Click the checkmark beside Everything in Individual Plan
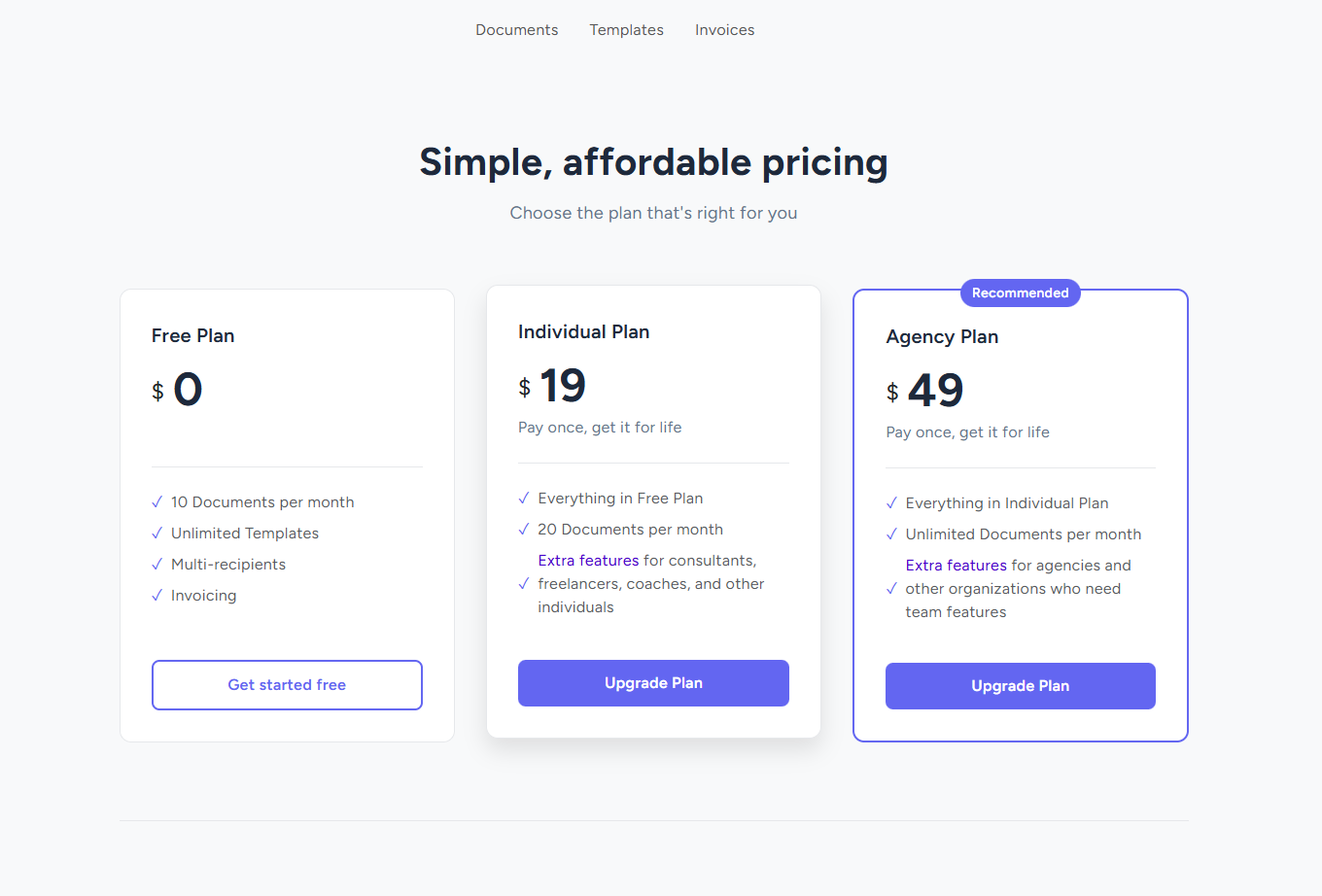Image resolution: width=1322 pixels, height=896 pixels. pyautogui.click(x=892, y=503)
